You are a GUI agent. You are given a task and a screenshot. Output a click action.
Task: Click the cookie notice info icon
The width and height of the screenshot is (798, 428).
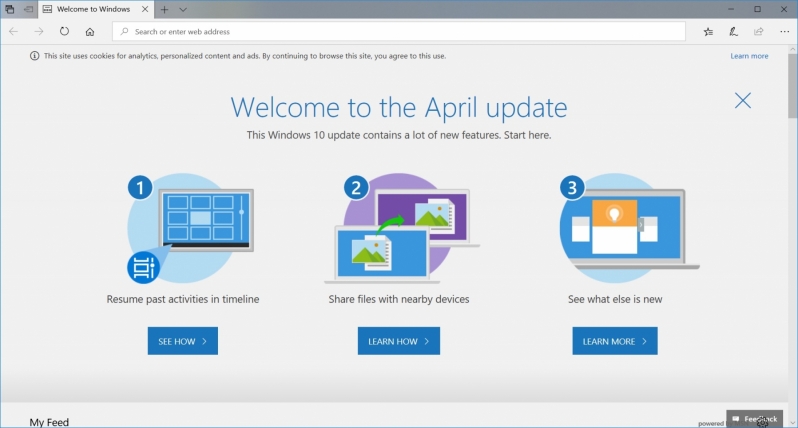[x=34, y=56]
